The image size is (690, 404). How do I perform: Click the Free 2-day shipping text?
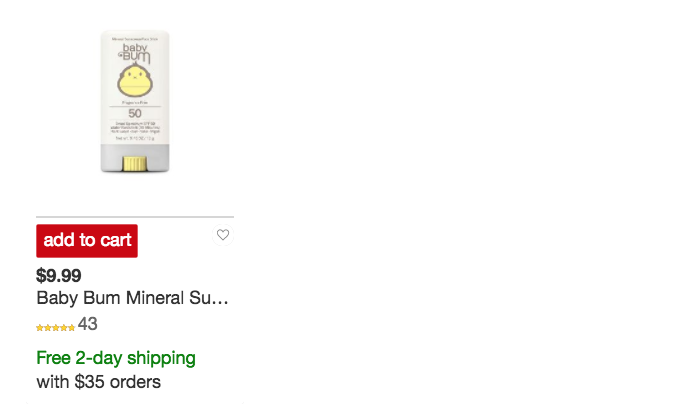coord(116,358)
